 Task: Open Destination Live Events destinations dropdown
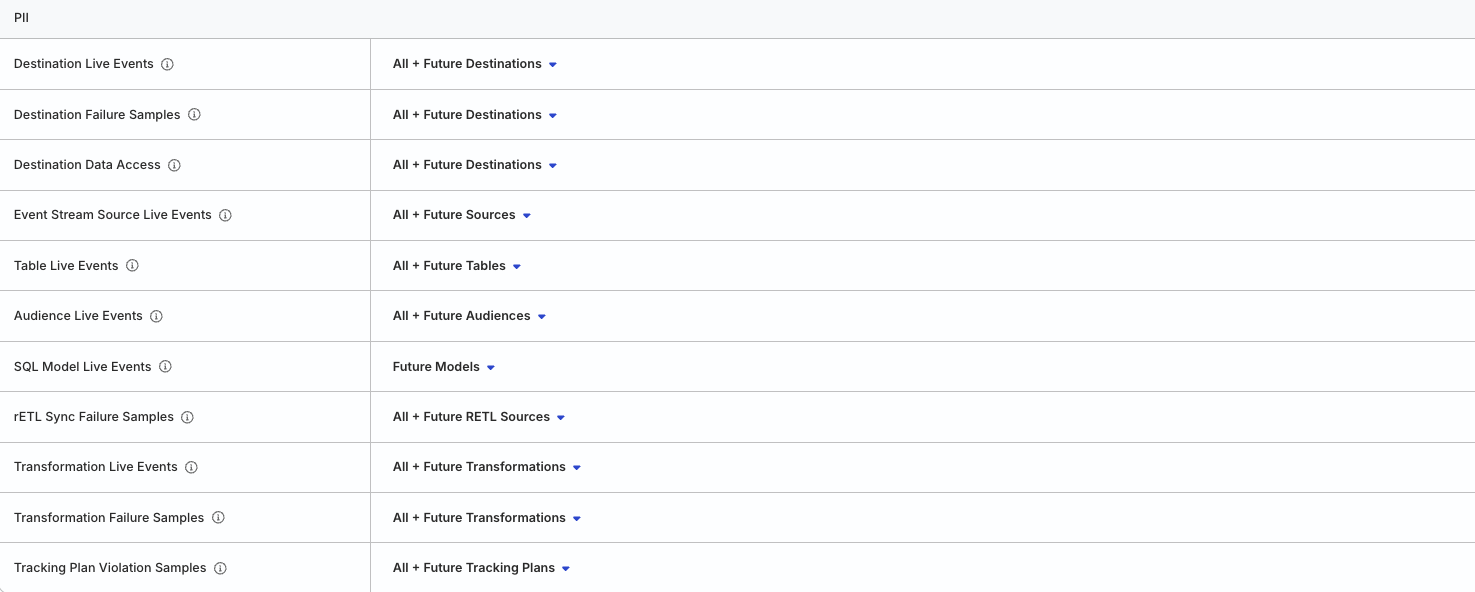click(x=474, y=64)
